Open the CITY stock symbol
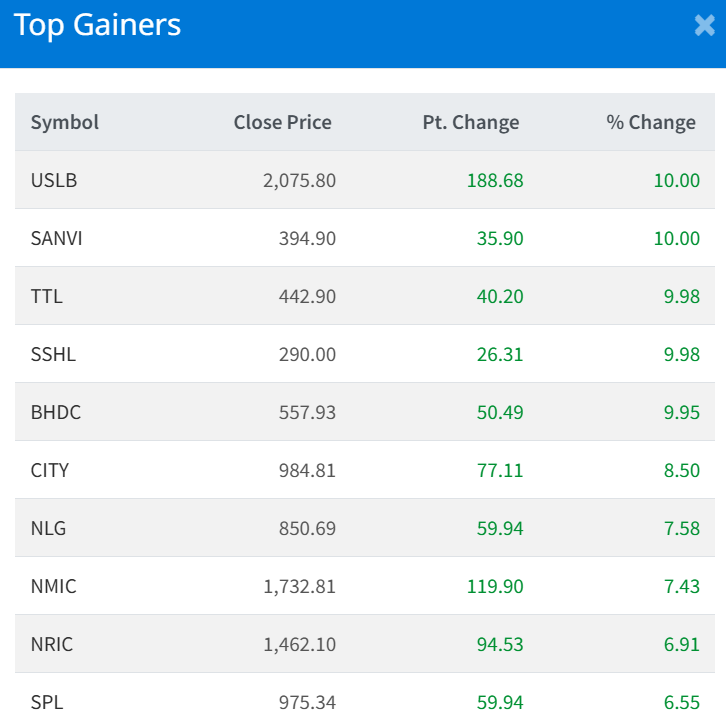 point(50,471)
